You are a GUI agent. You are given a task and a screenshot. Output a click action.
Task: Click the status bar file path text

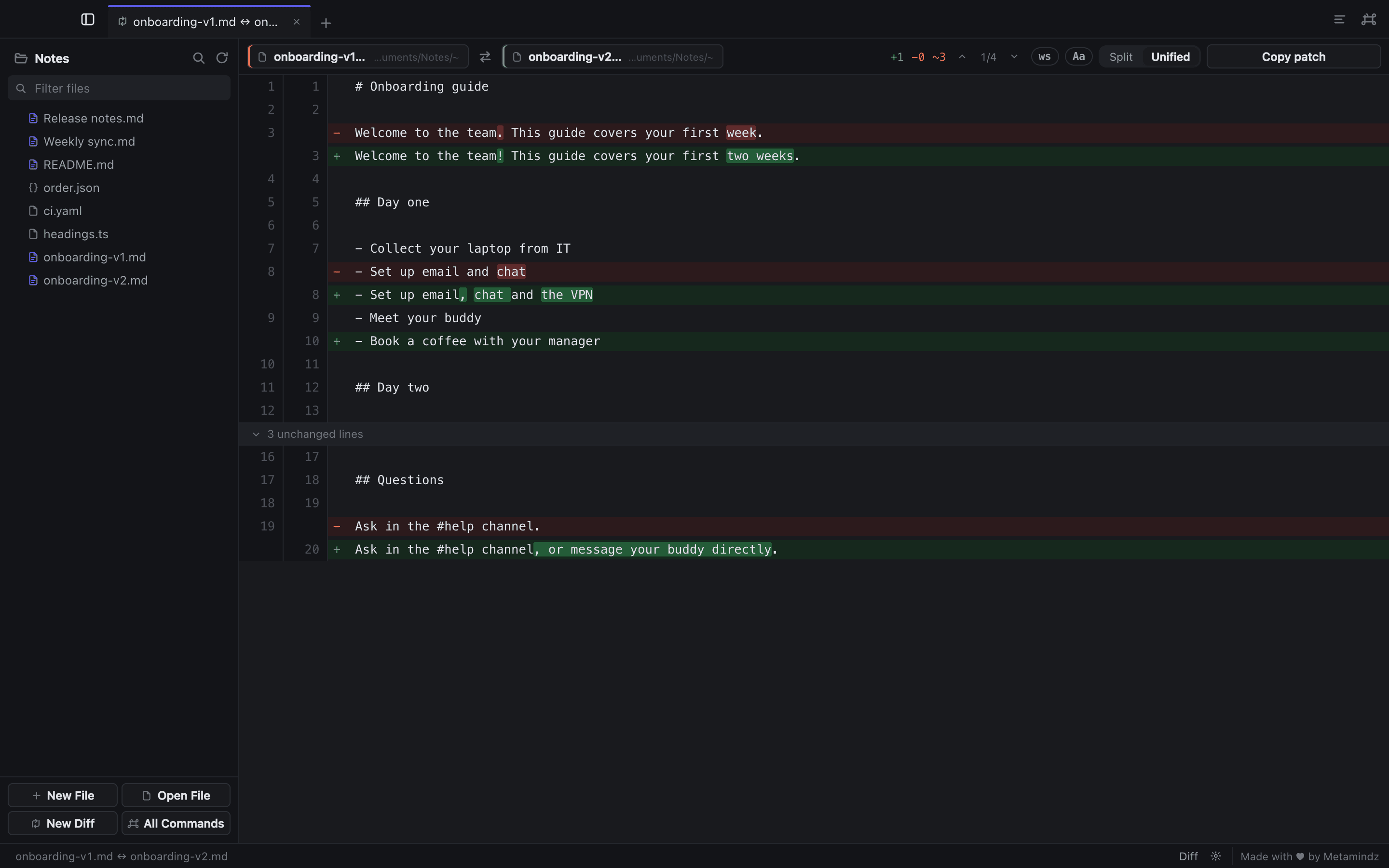point(122,856)
